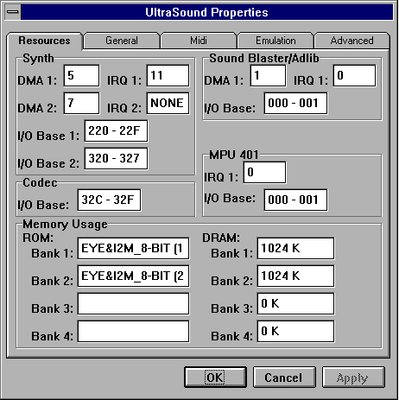399x400 pixels.
Task: Click DRAM Bank 2 field showing 1024 K
Action: [x=295, y=276]
